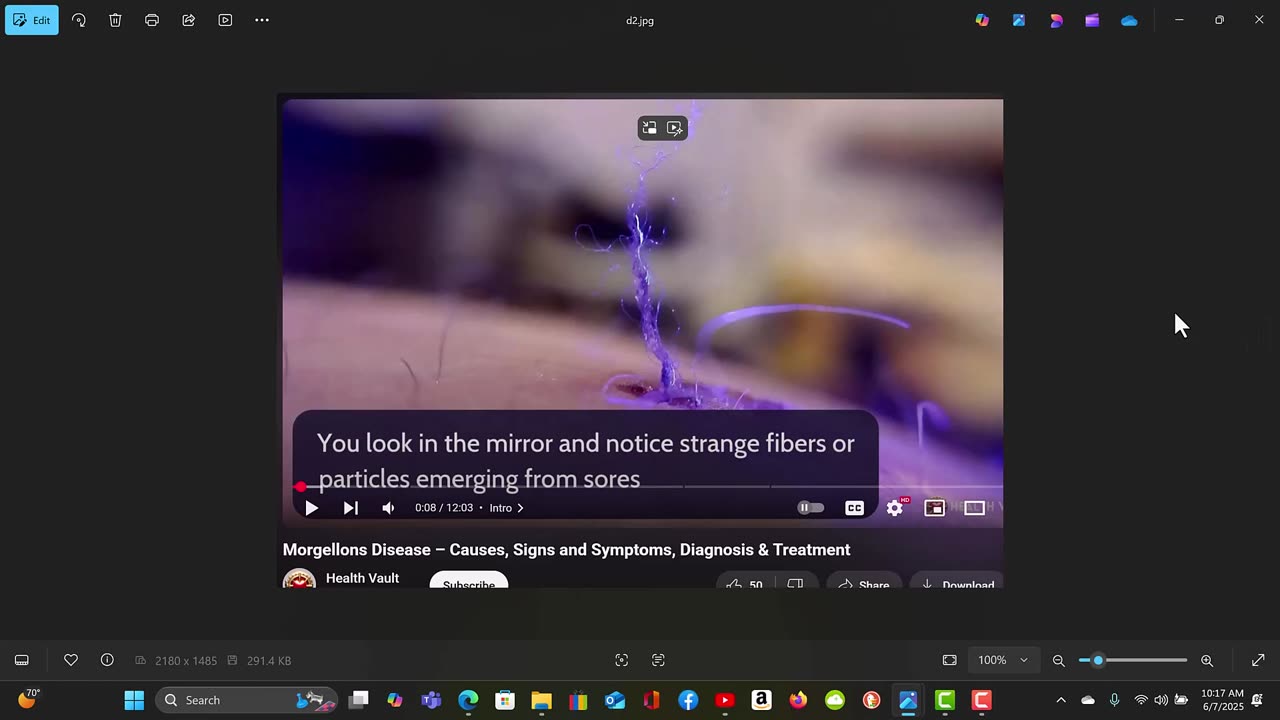Expand the Intro chapter chevron
1280x720 pixels.
click(x=520, y=508)
